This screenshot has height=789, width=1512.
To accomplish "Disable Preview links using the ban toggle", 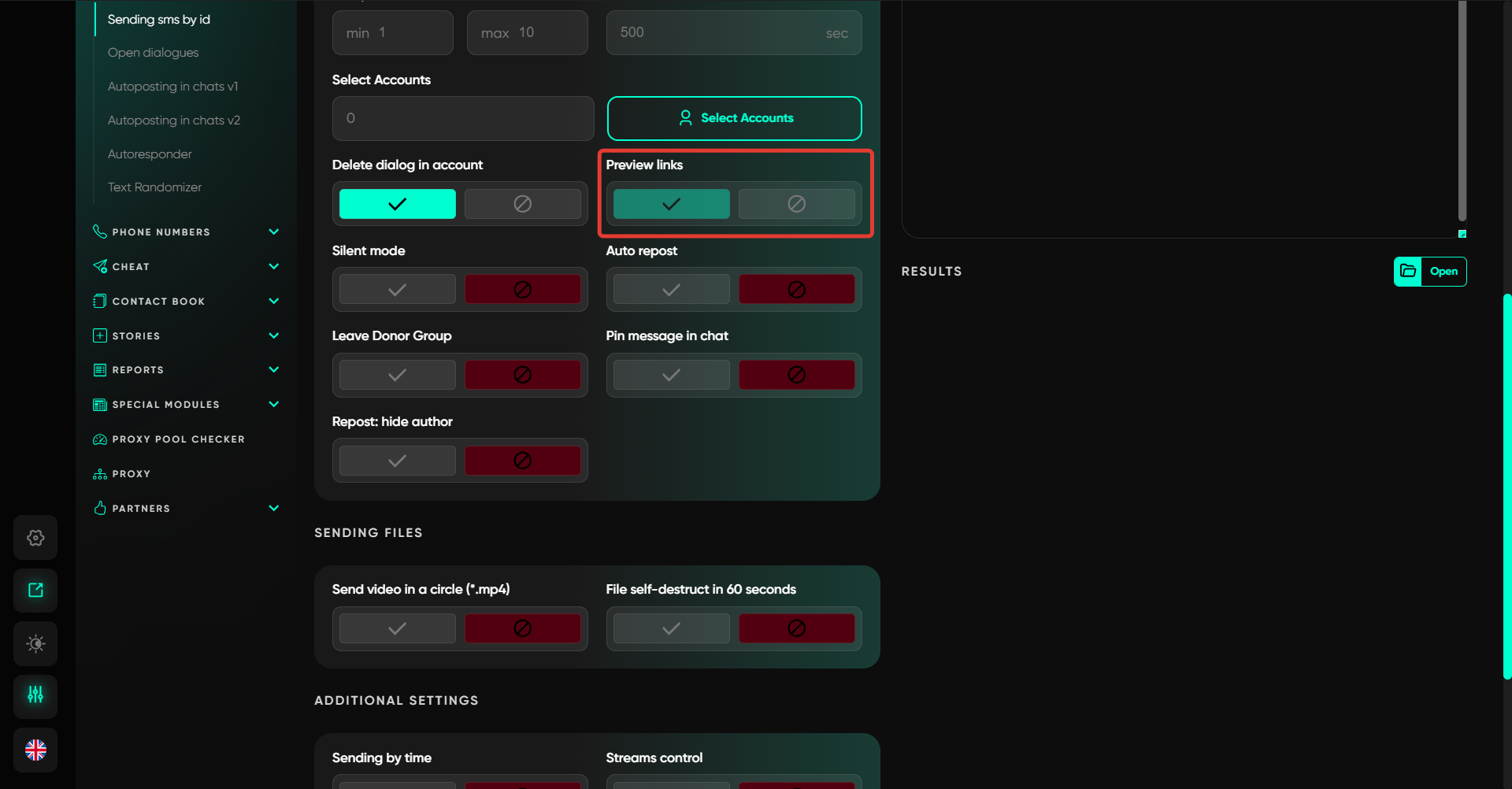I will [x=796, y=204].
